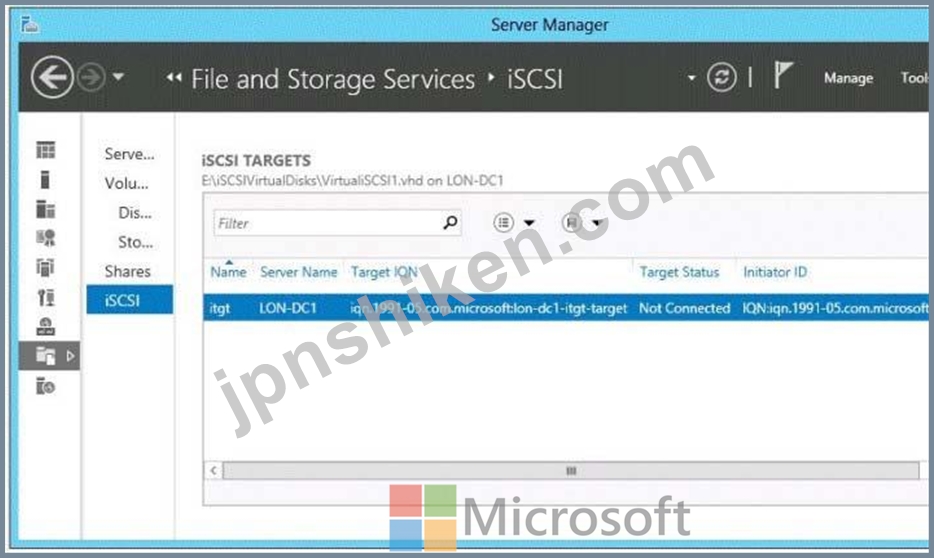Image resolution: width=934 pixels, height=558 pixels.
Task: Open the notifications flag icon
Action: (783, 76)
